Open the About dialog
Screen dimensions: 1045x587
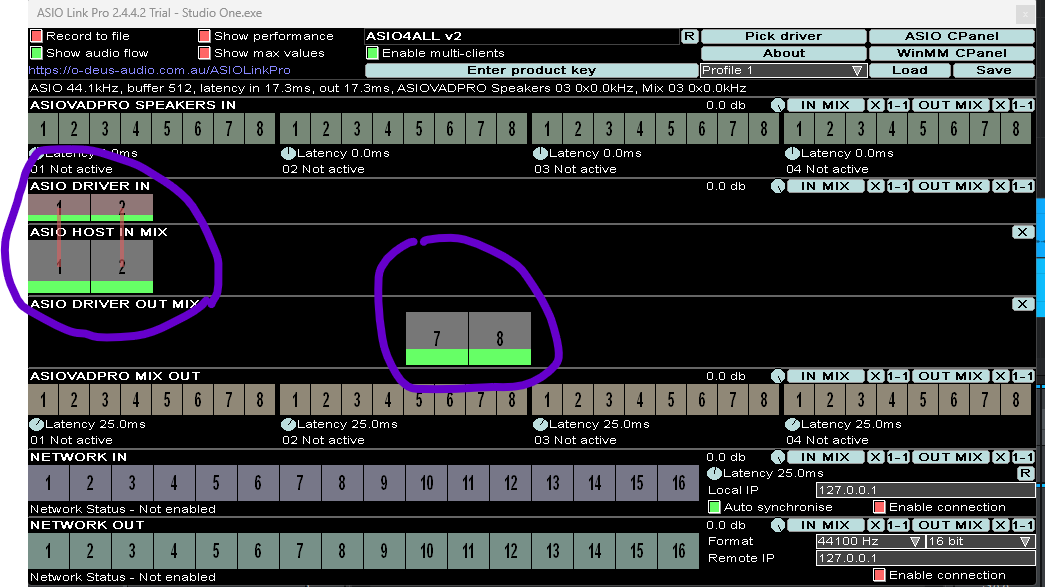click(783, 53)
